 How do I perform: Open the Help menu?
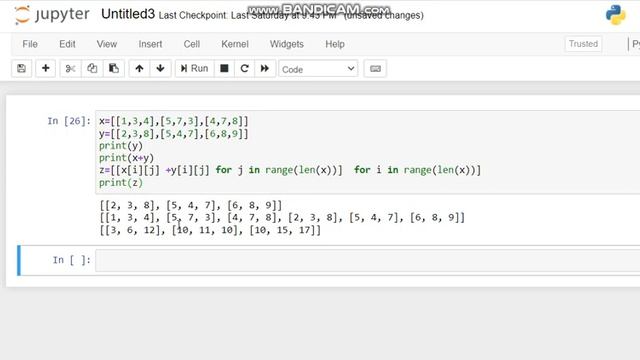pos(335,44)
